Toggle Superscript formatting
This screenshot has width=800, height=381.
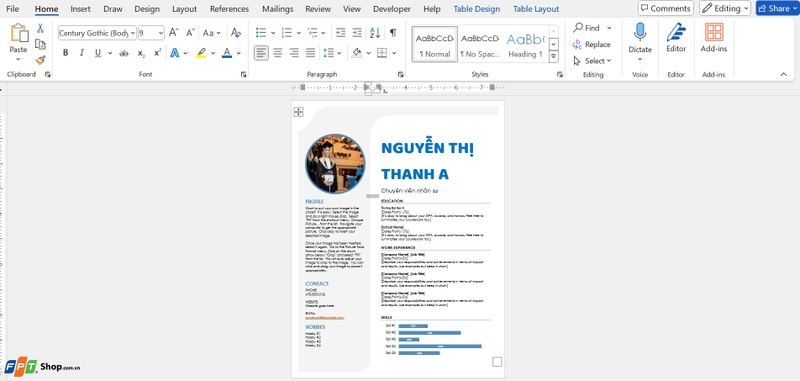[x=158, y=53]
